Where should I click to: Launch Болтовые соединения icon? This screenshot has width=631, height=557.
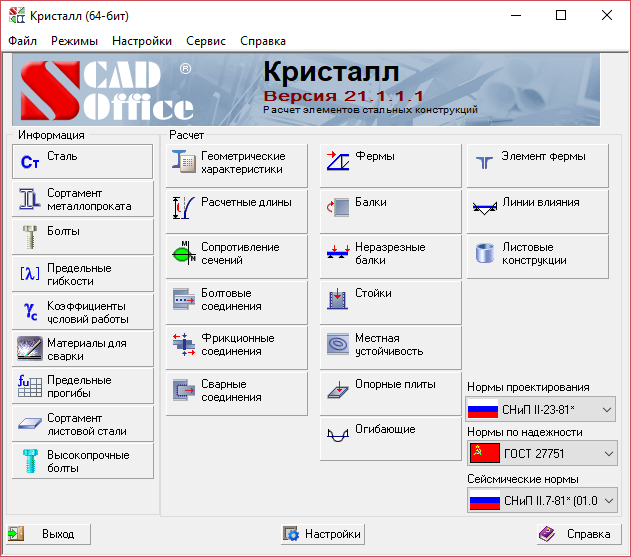tap(184, 299)
